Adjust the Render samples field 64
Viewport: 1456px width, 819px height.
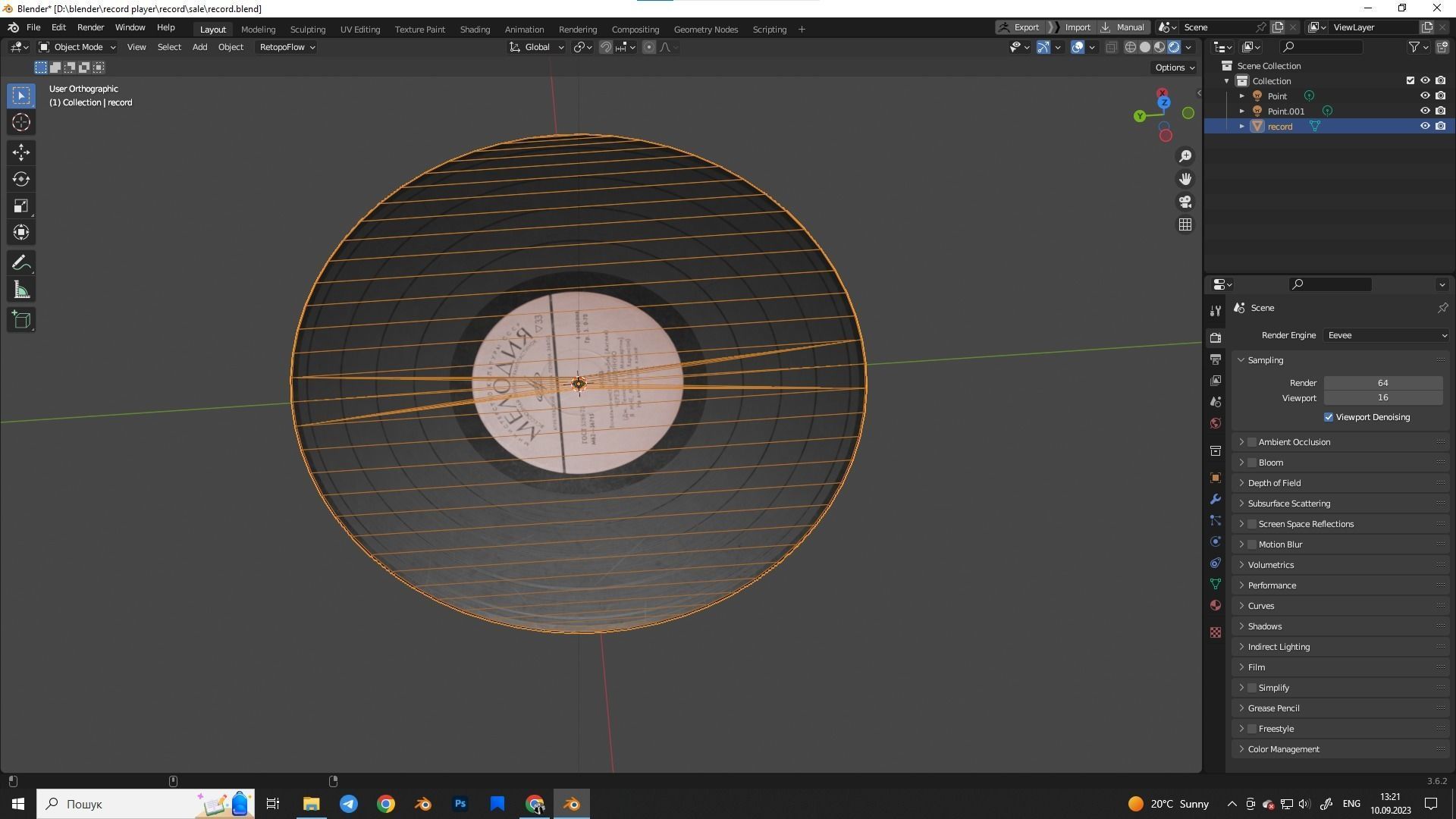click(x=1383, y=383)
